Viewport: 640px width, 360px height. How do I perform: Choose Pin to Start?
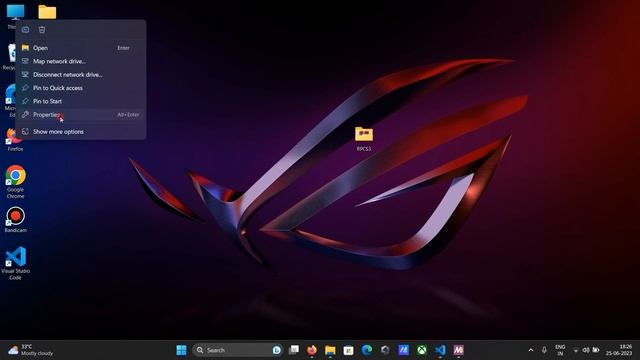81,101
